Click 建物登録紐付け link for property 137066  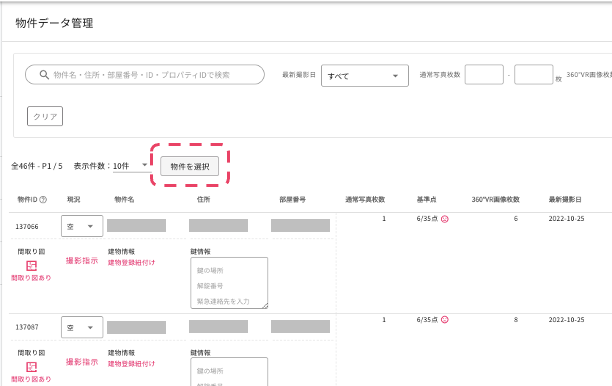click(132, 263)
